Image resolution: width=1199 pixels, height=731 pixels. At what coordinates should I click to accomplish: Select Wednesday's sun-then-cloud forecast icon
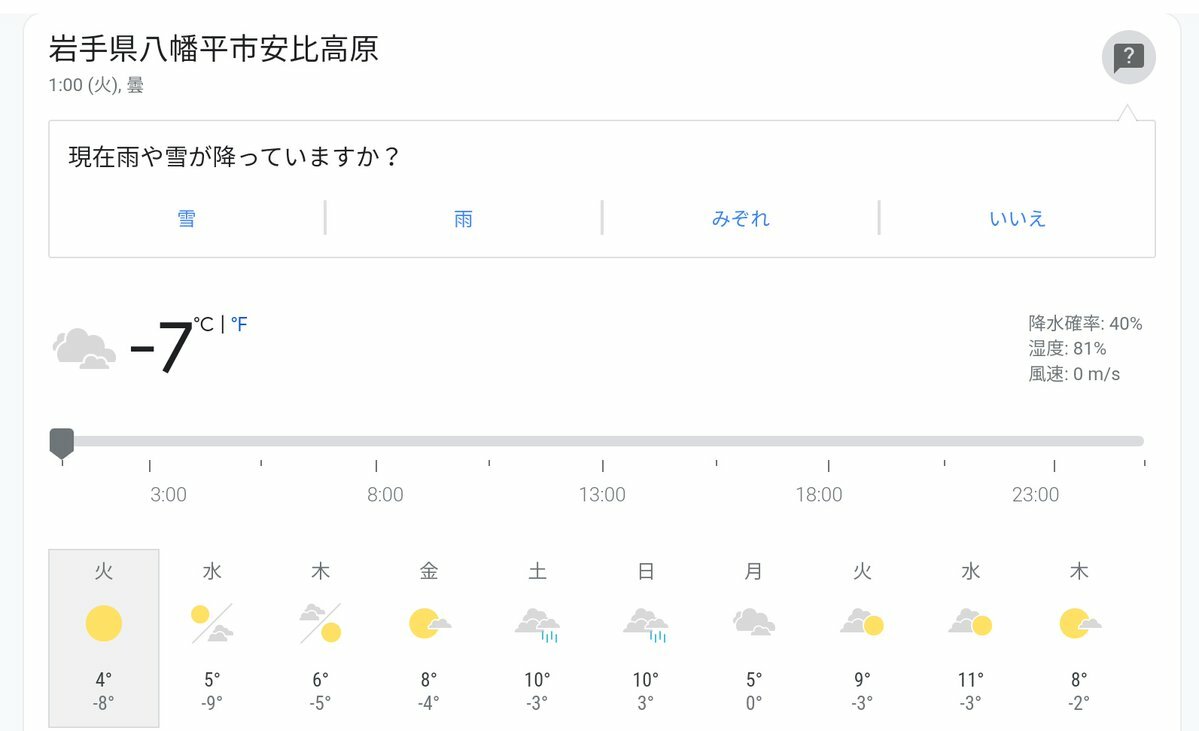pos(212,623)
